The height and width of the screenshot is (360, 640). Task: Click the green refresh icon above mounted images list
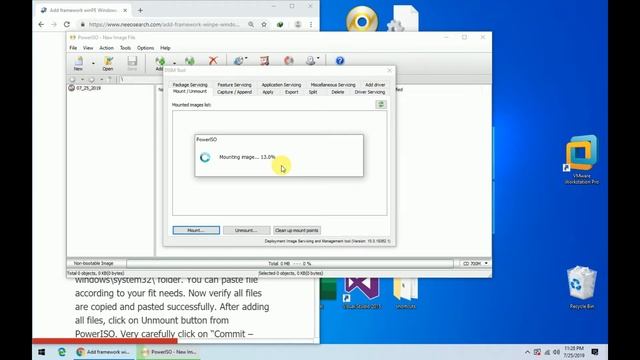click(381, 104)
